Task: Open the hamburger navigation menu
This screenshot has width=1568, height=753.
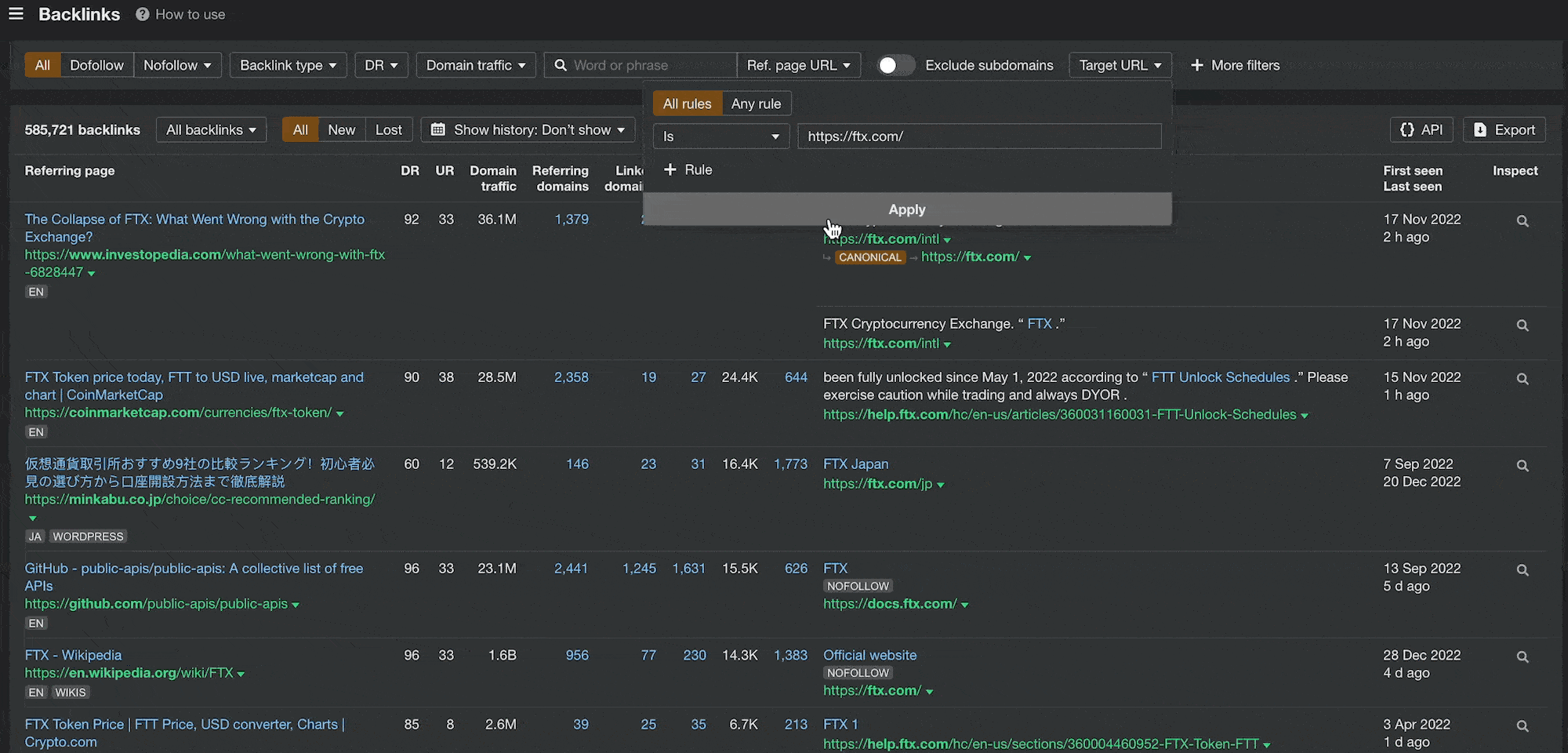Action: (16, 14)
